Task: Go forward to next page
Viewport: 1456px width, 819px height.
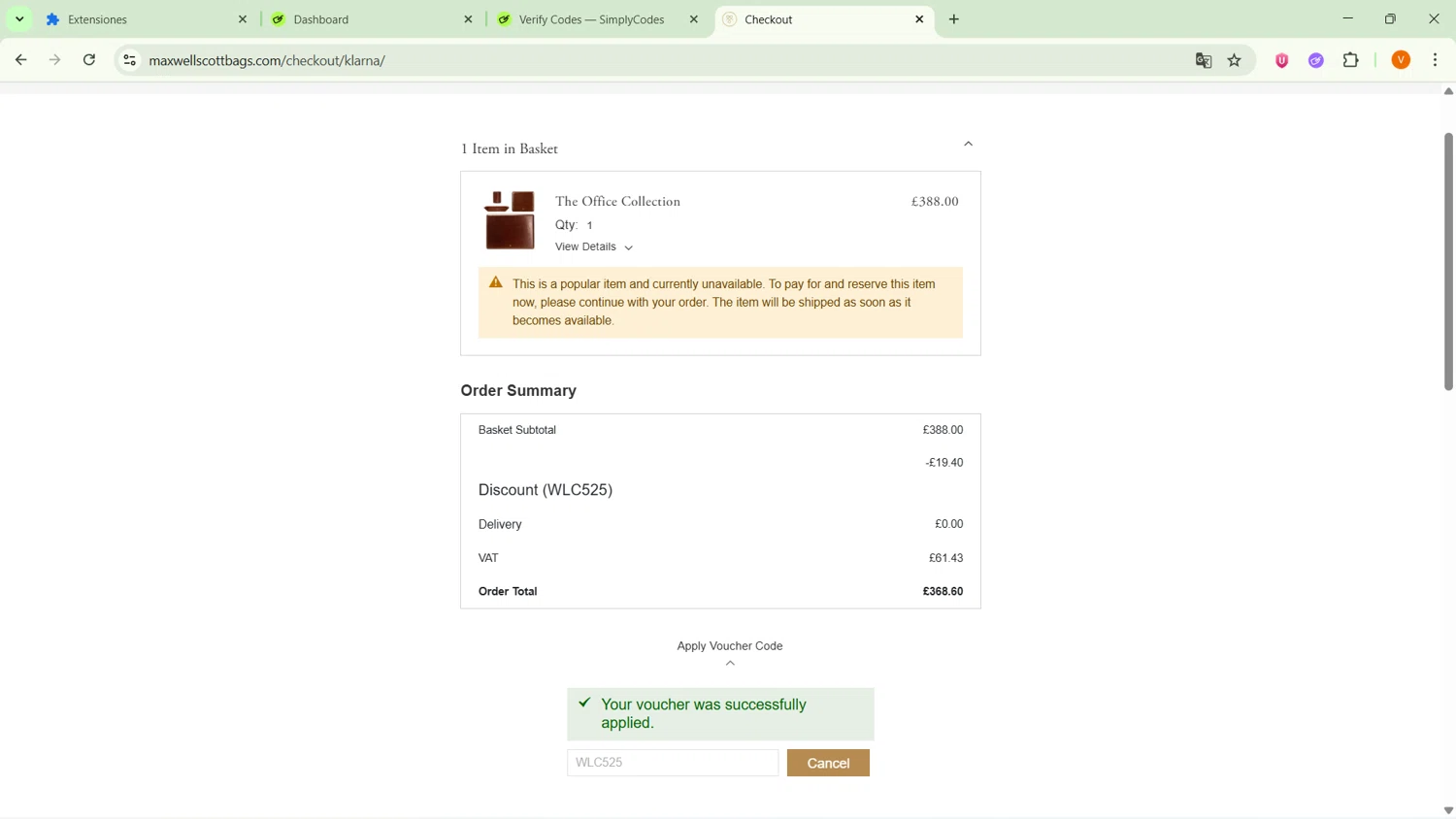Action: pos(54,60)
